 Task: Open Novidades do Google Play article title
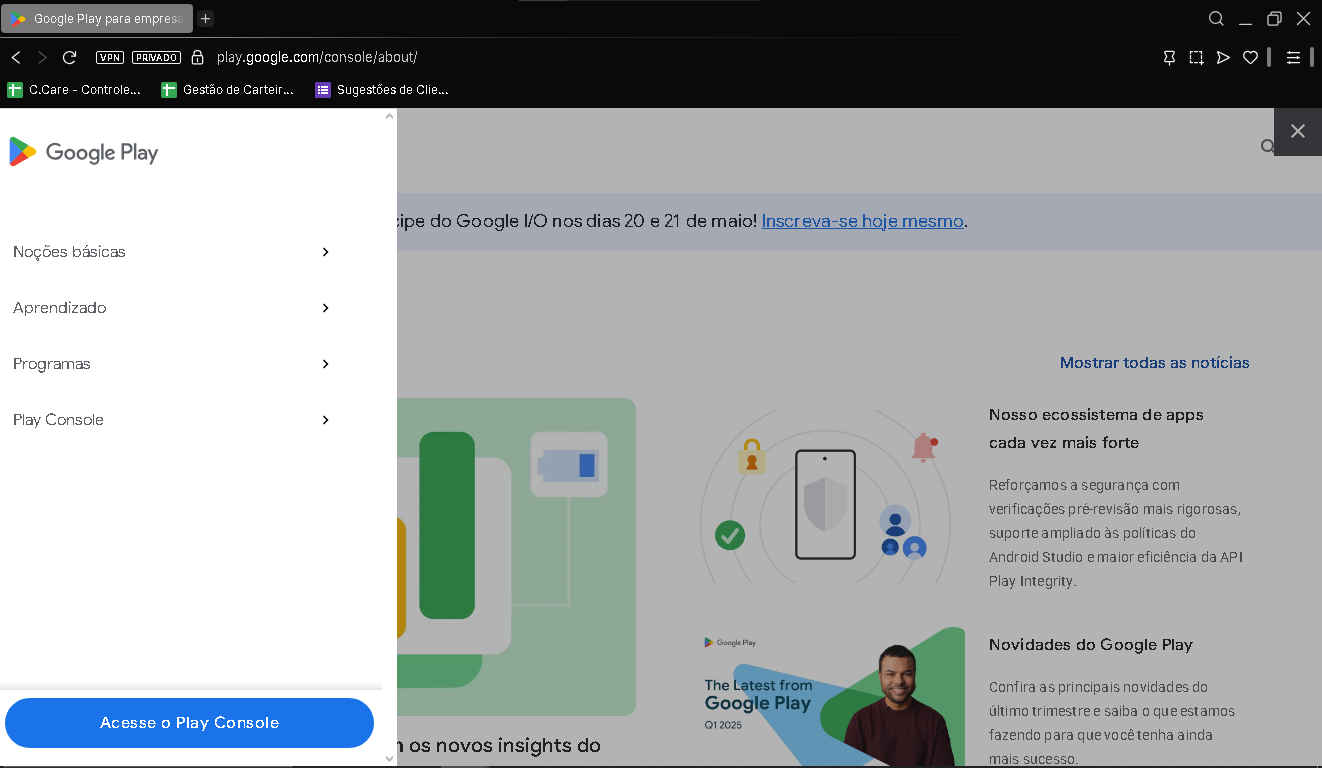click(x=1090, y=645)
